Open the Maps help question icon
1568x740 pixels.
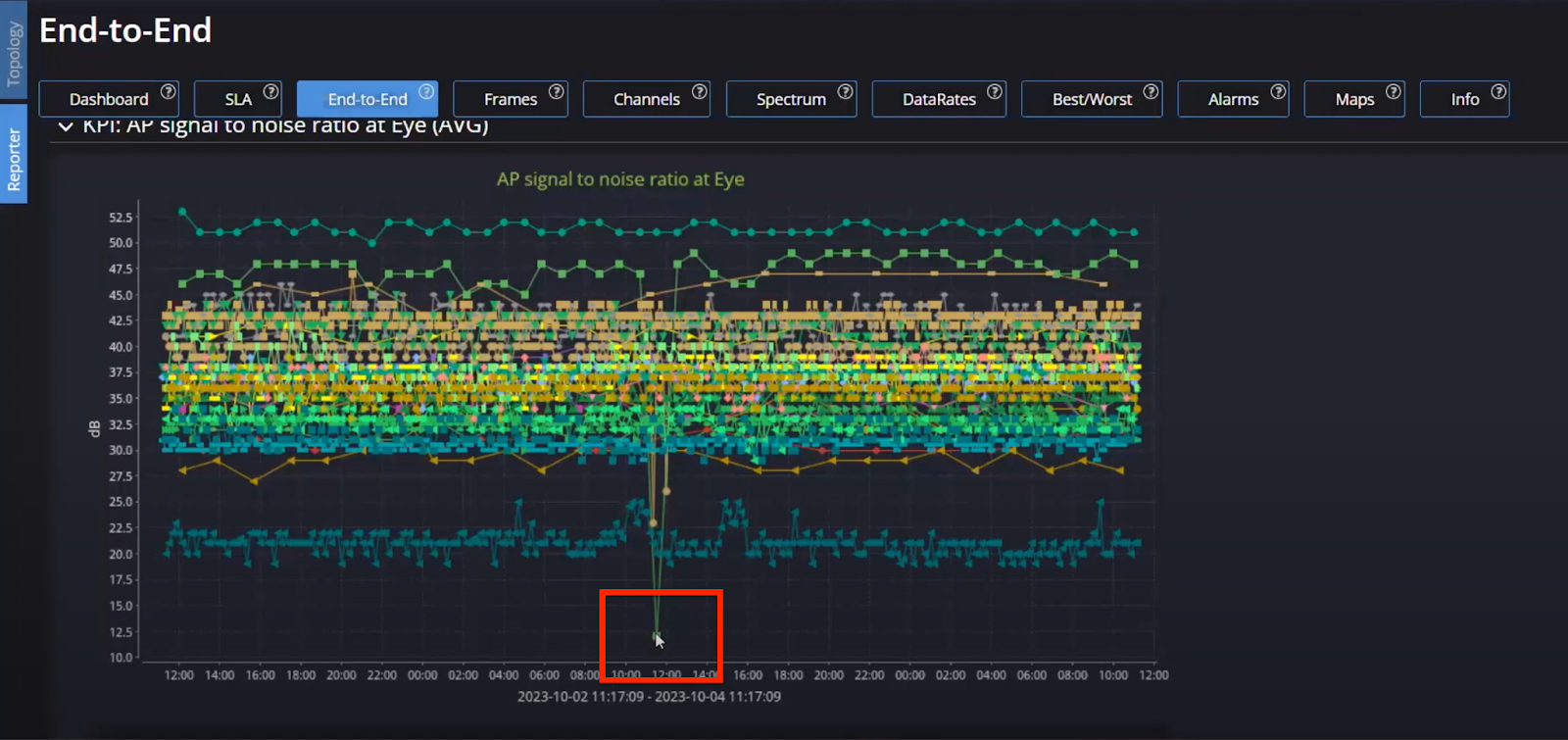click(1393, 91)
